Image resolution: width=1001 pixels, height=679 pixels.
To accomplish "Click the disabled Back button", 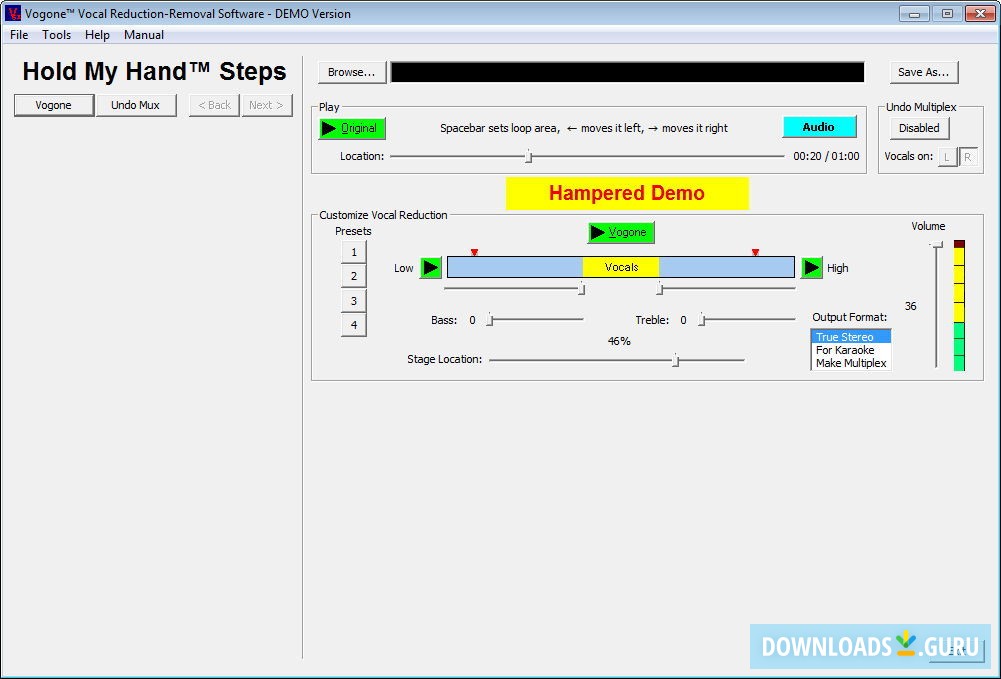I will tap(214, 105).
